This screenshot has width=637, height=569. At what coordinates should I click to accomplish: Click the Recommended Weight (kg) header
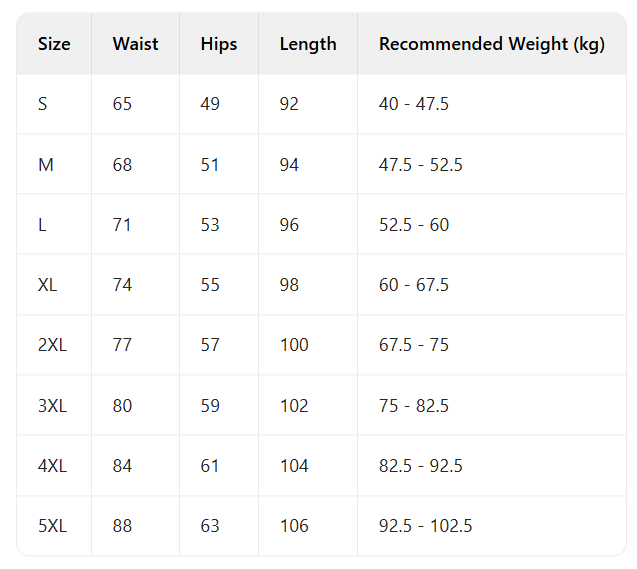(491, 44)
